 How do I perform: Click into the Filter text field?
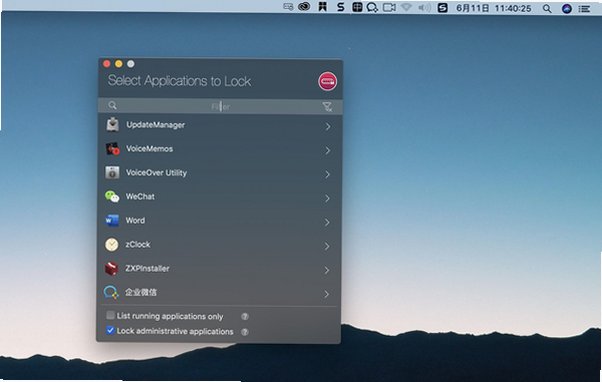pyautogui.click(x=220, y=106)
